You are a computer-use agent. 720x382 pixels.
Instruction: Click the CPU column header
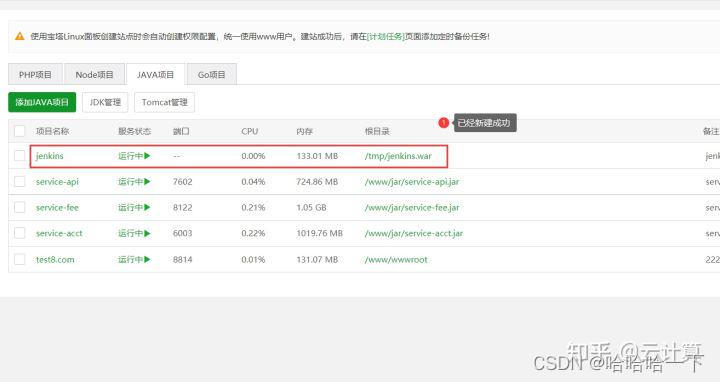pyautogui.click(x=250, y=131)
